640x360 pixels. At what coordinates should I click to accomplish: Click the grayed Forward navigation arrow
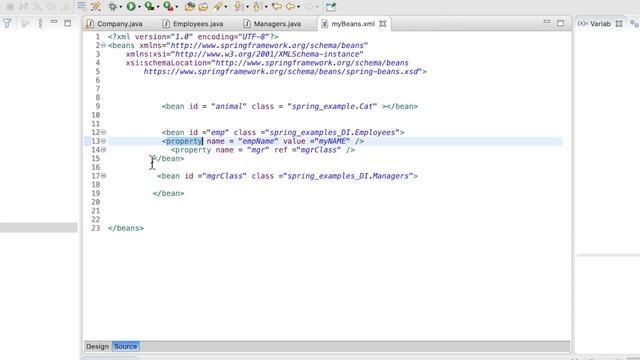click(x=309, y=7)
